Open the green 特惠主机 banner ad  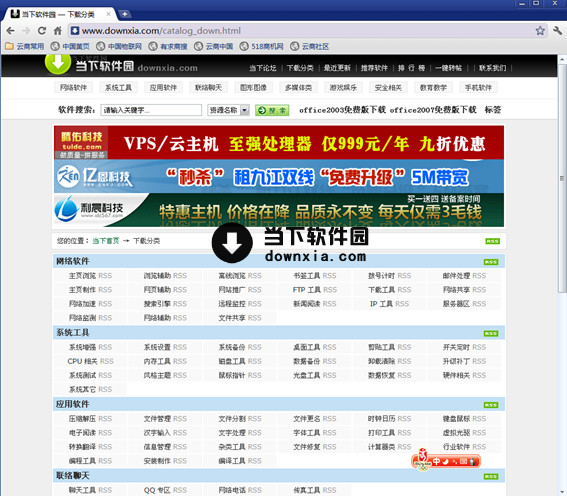tap(279, 210)
